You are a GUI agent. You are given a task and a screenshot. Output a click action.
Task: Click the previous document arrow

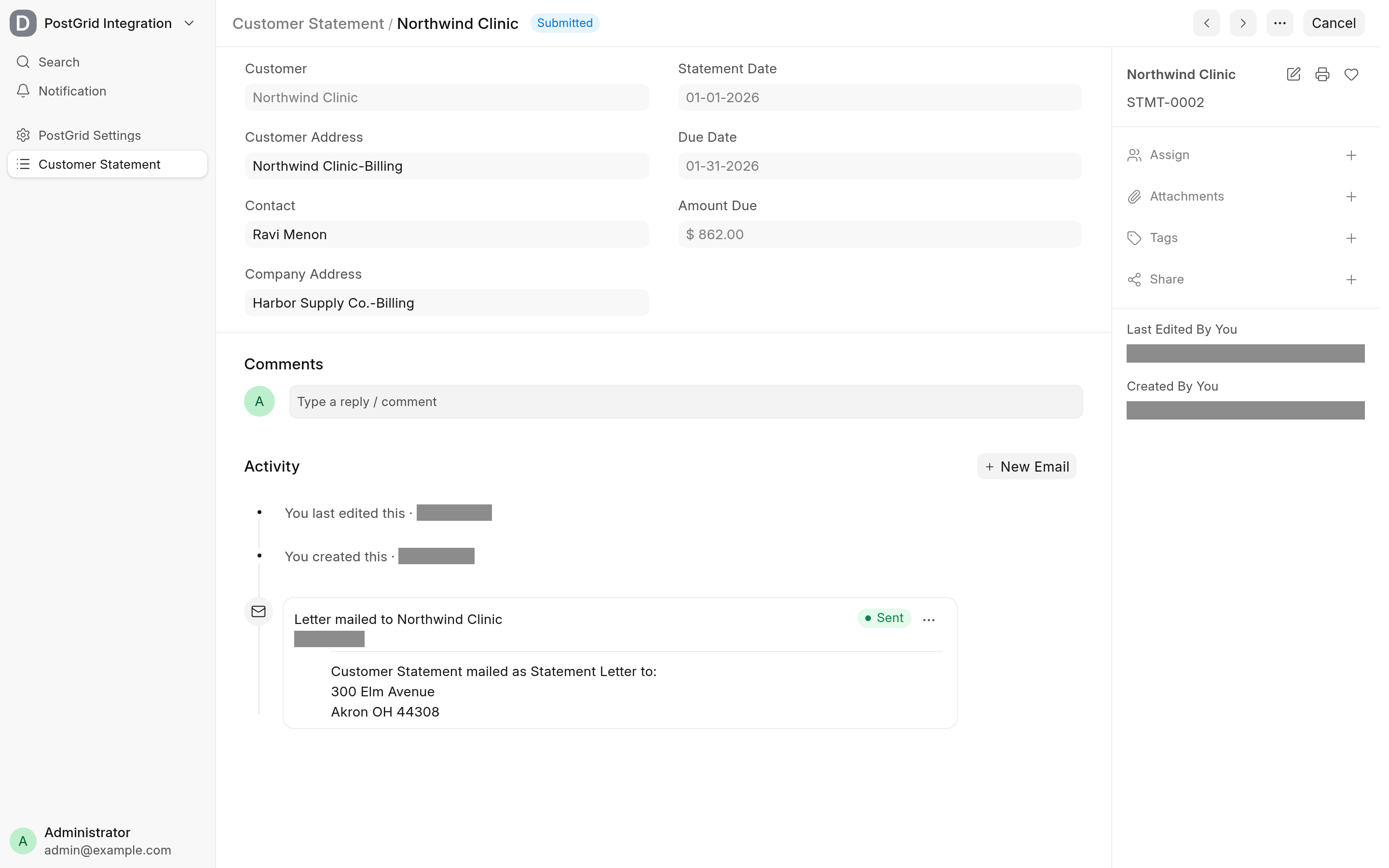(x=1206, y=23)
